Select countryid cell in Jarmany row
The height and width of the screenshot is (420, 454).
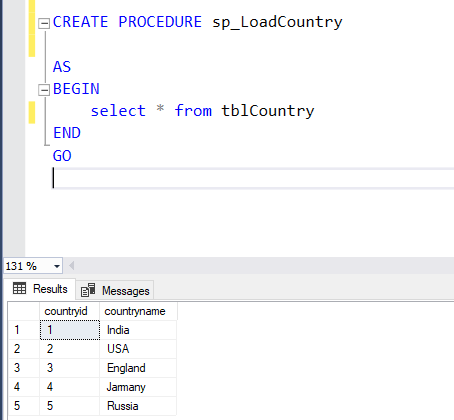coord(70,387)
